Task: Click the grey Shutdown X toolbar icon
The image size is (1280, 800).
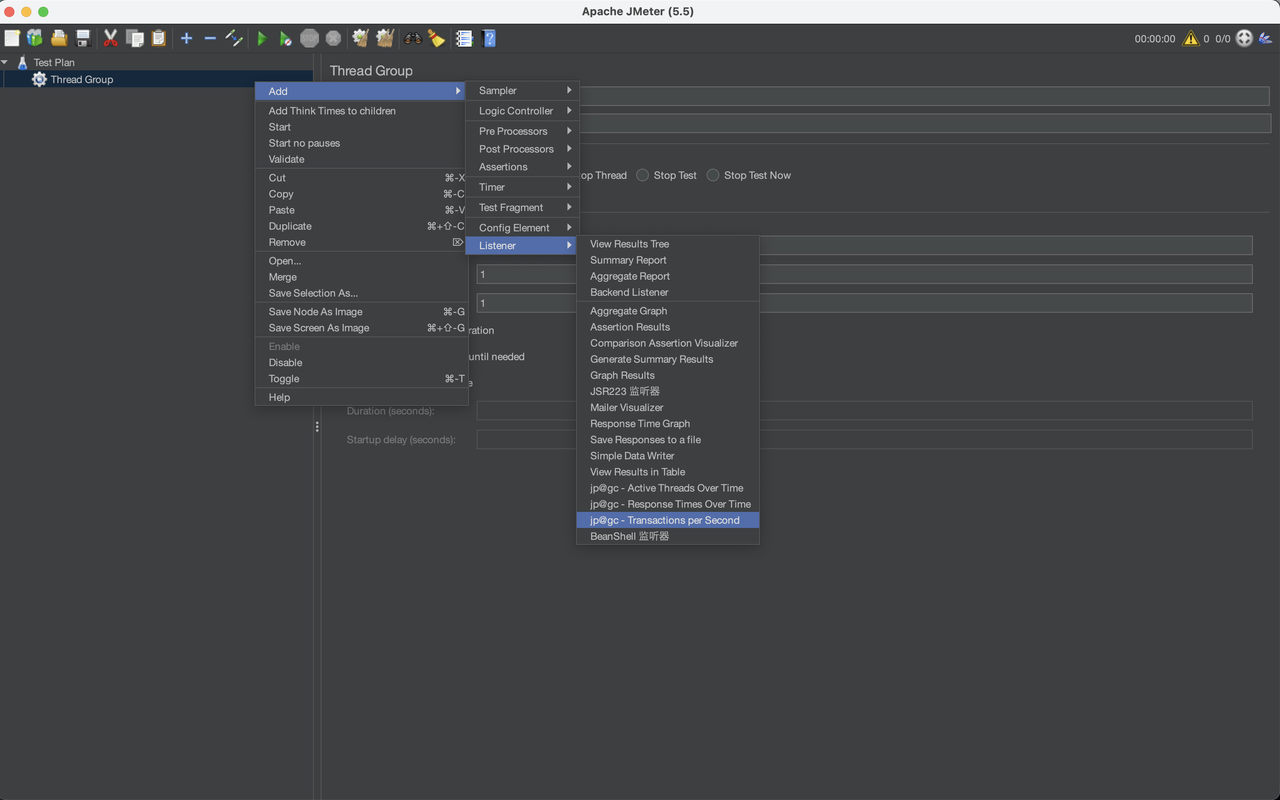Action: [x=333, y=38]
